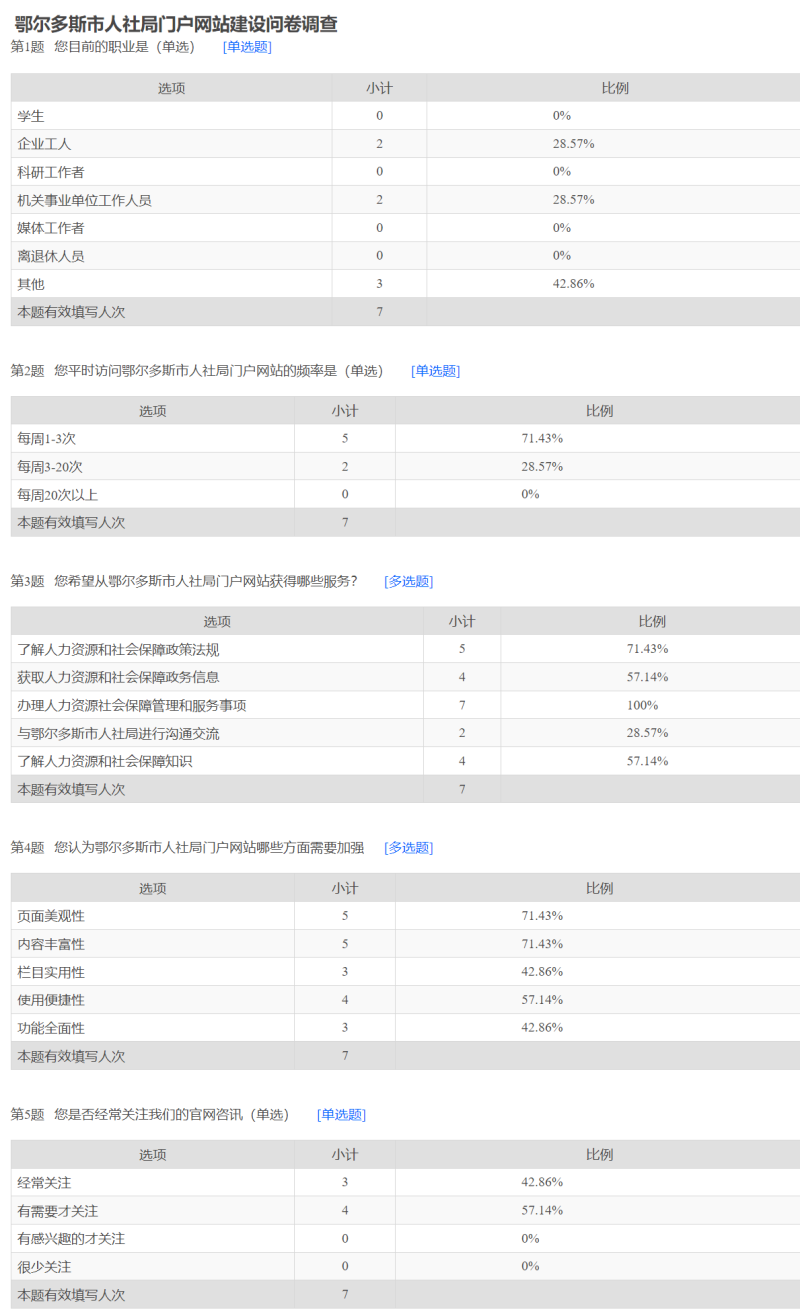The height and width of the screenshot is (1316, 800).
Task: Click the [单选题] link beside question 2
Action: click(x=435, y=371)
